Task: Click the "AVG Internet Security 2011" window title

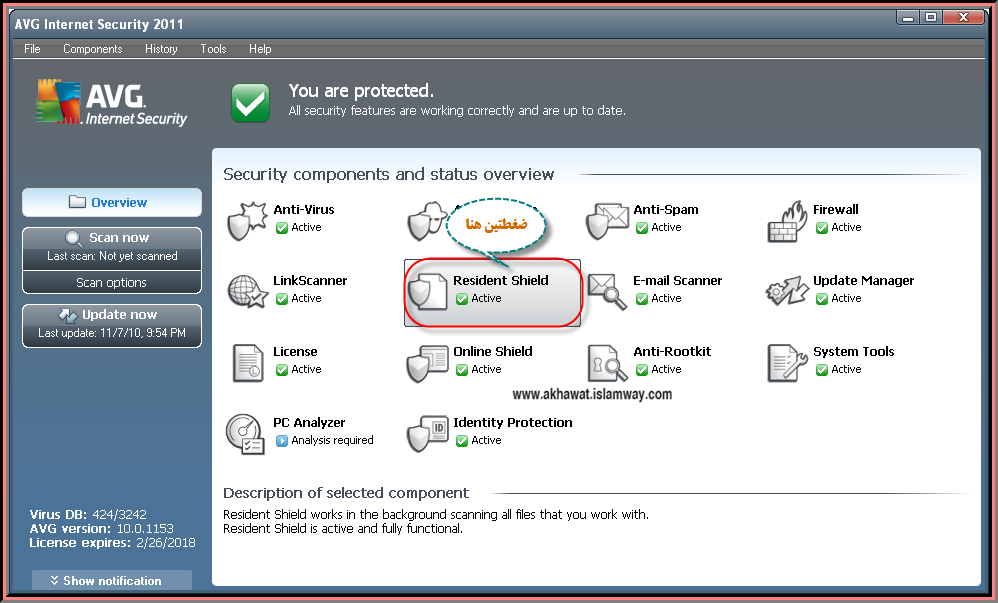Action: pyautogui.click(x=99, y=24)
